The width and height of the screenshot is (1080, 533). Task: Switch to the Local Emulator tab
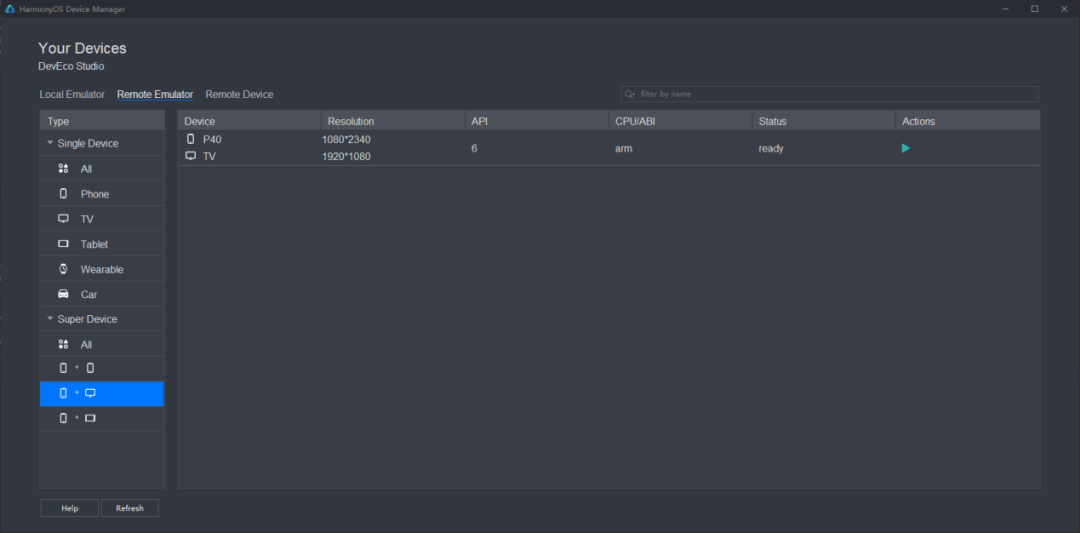pos(72,94)
